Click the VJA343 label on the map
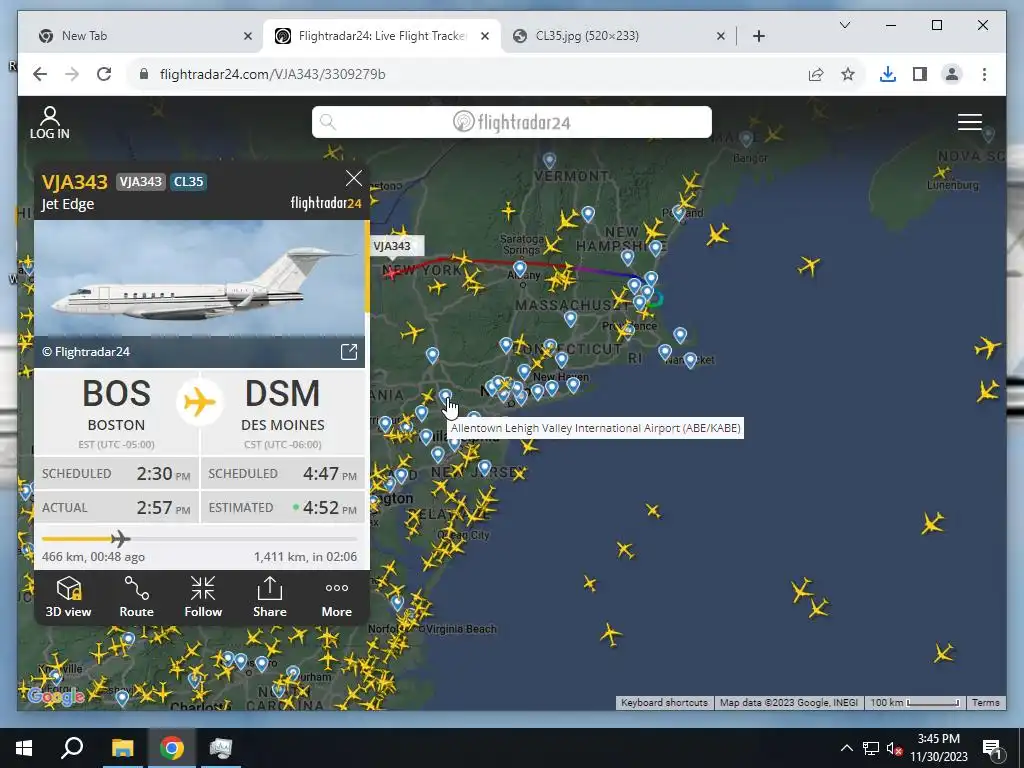 (392, 246)
